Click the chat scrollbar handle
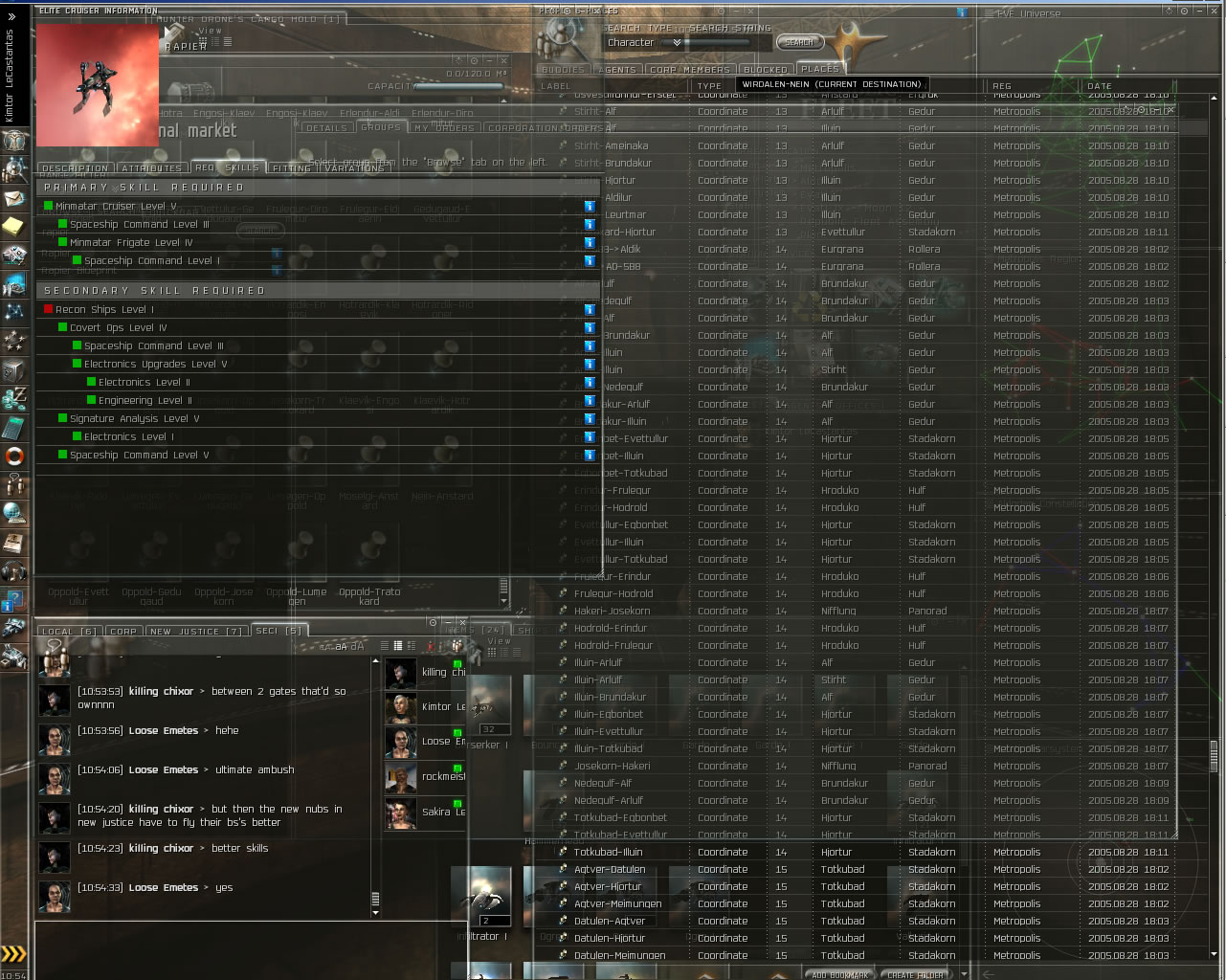 click(375, 900)
